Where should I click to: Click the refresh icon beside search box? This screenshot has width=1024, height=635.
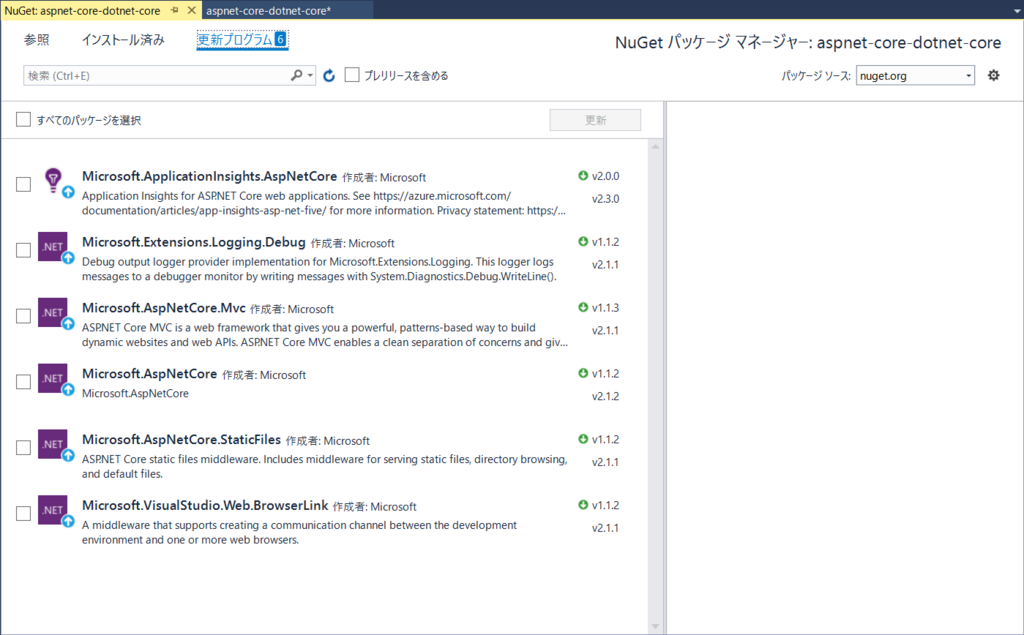[x=329, y=76]
